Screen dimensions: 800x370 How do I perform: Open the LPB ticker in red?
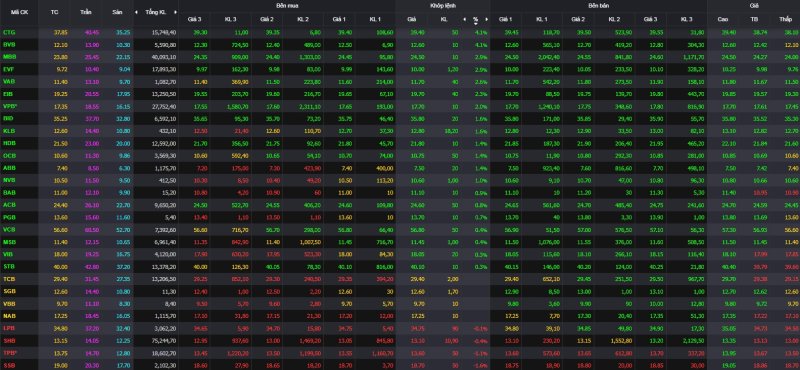pyautogui.click(x=9, y=328)
